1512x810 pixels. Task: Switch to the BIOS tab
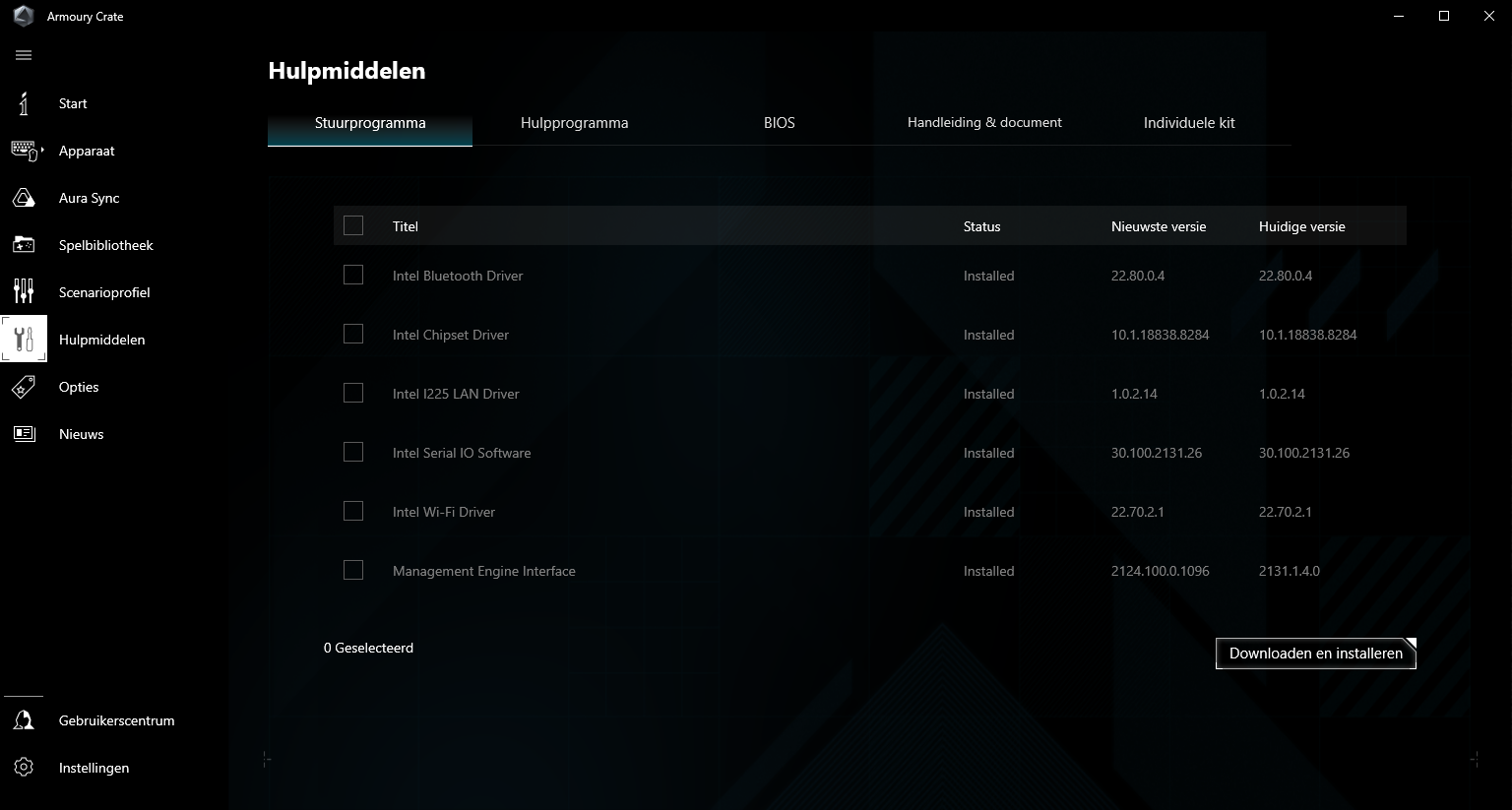[780, 123]
